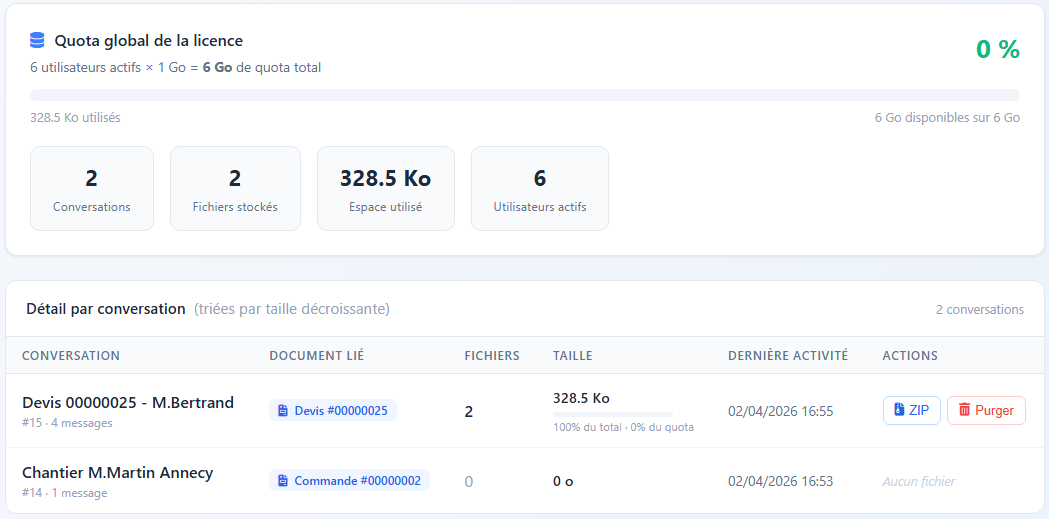Viewport: 1049px width, 519px height.
Task: Select the Fichiers stockés stat card
Action: 235,189
